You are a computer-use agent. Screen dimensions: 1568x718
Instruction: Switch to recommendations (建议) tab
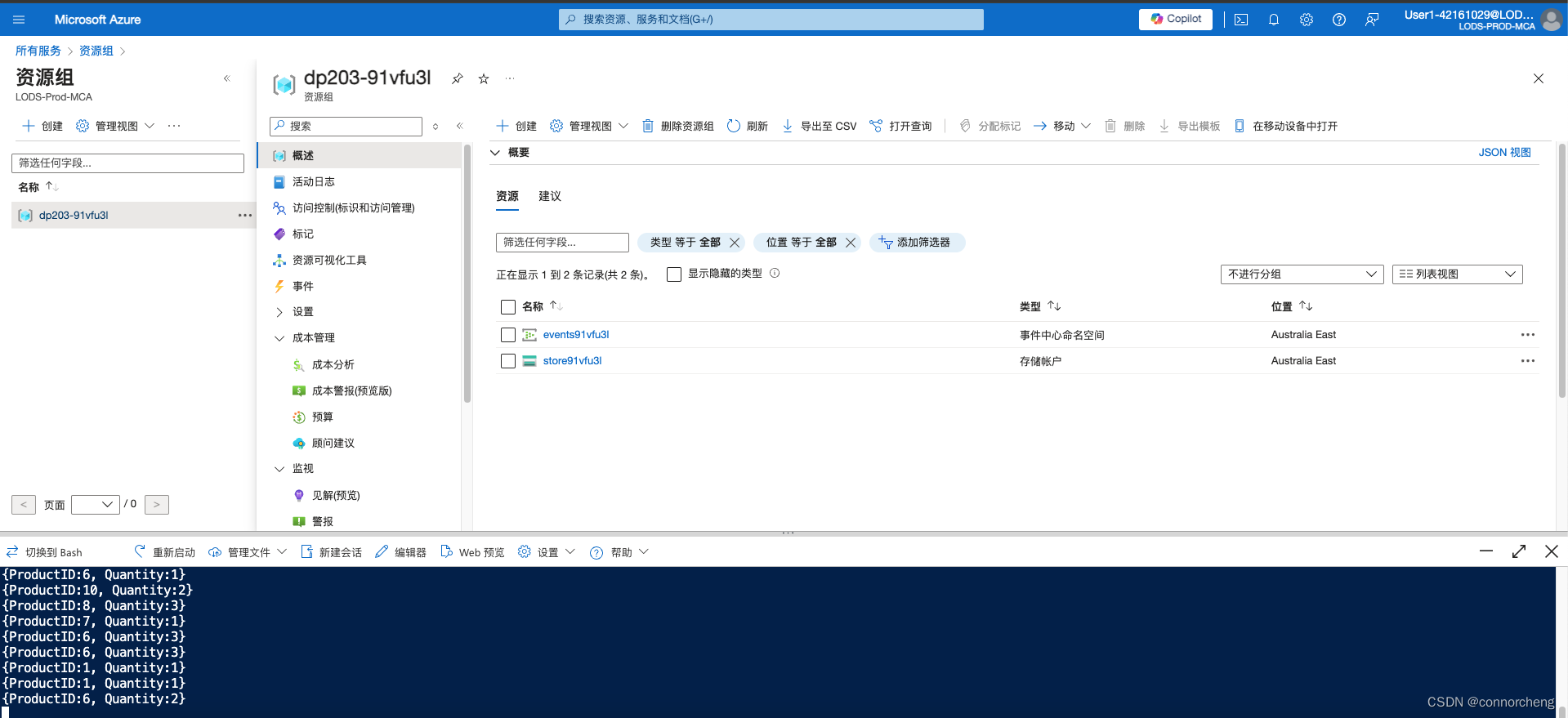click(x=550, y=196)
